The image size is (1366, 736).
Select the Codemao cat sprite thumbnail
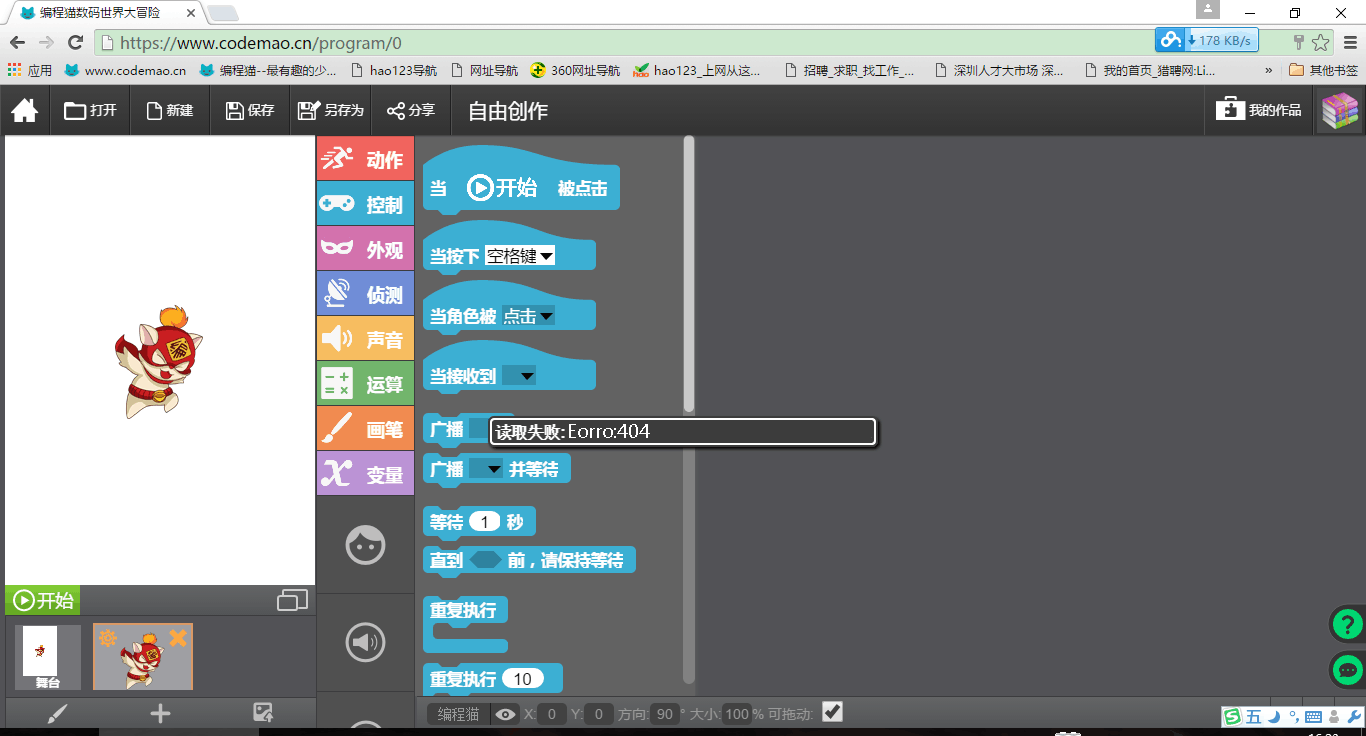[143, 657]
